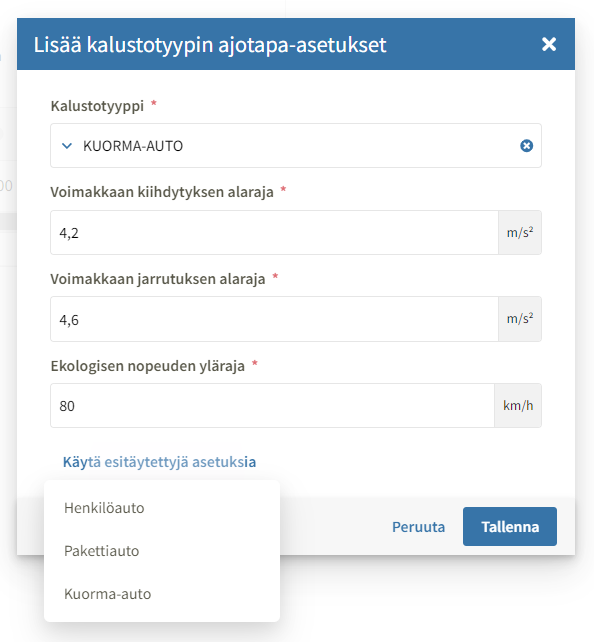Click the acceleration lower limit field containing 4,2
Image resolution: width=594 pixels, height=642 pixels.
pyautogui.click(x=274, y=233)
